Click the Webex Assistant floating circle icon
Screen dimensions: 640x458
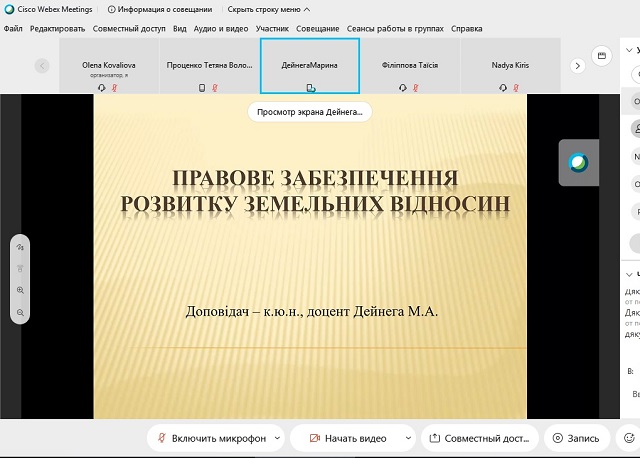pos(577,162)
